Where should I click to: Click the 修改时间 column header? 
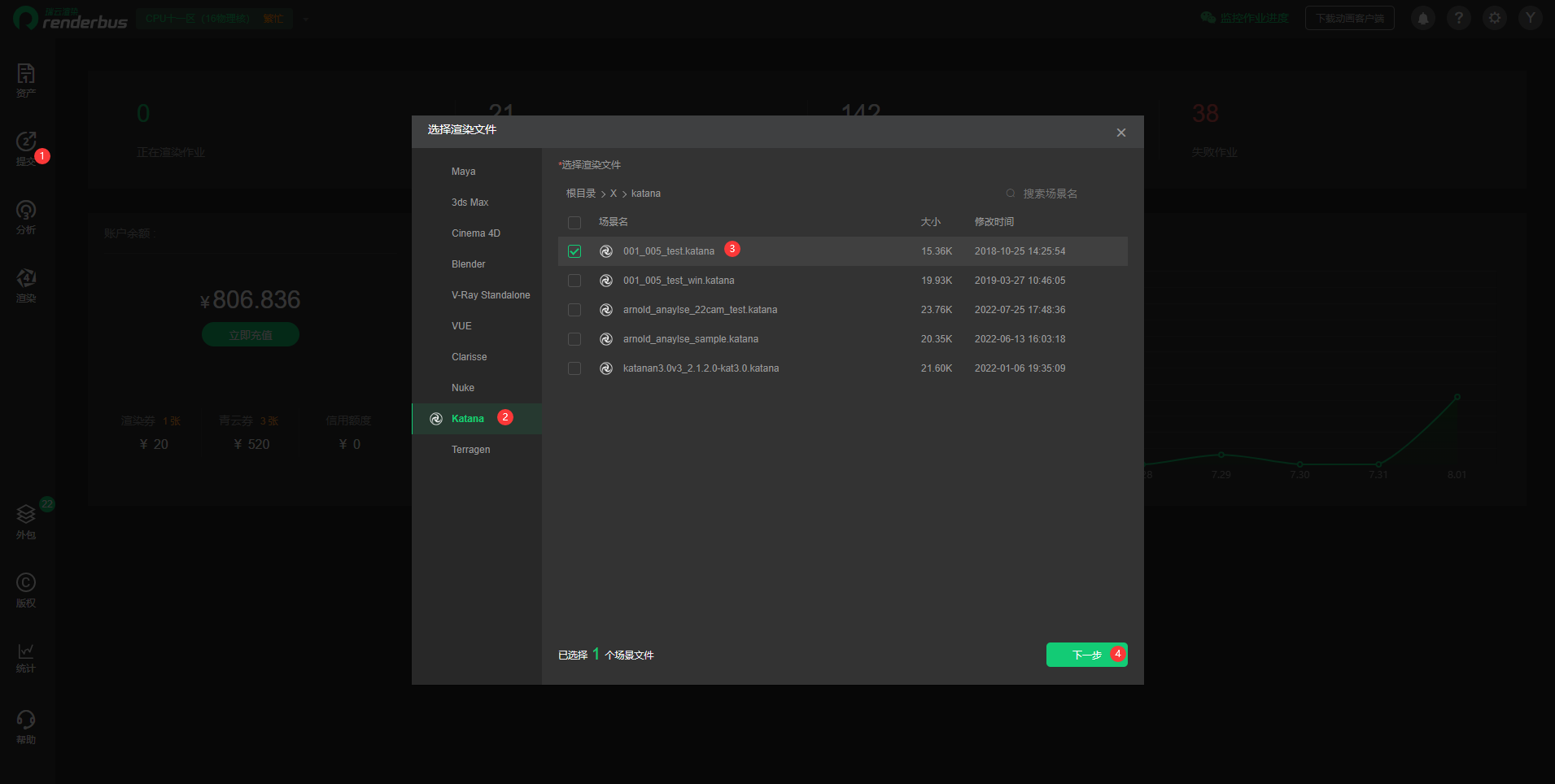[x=994, y=222]
